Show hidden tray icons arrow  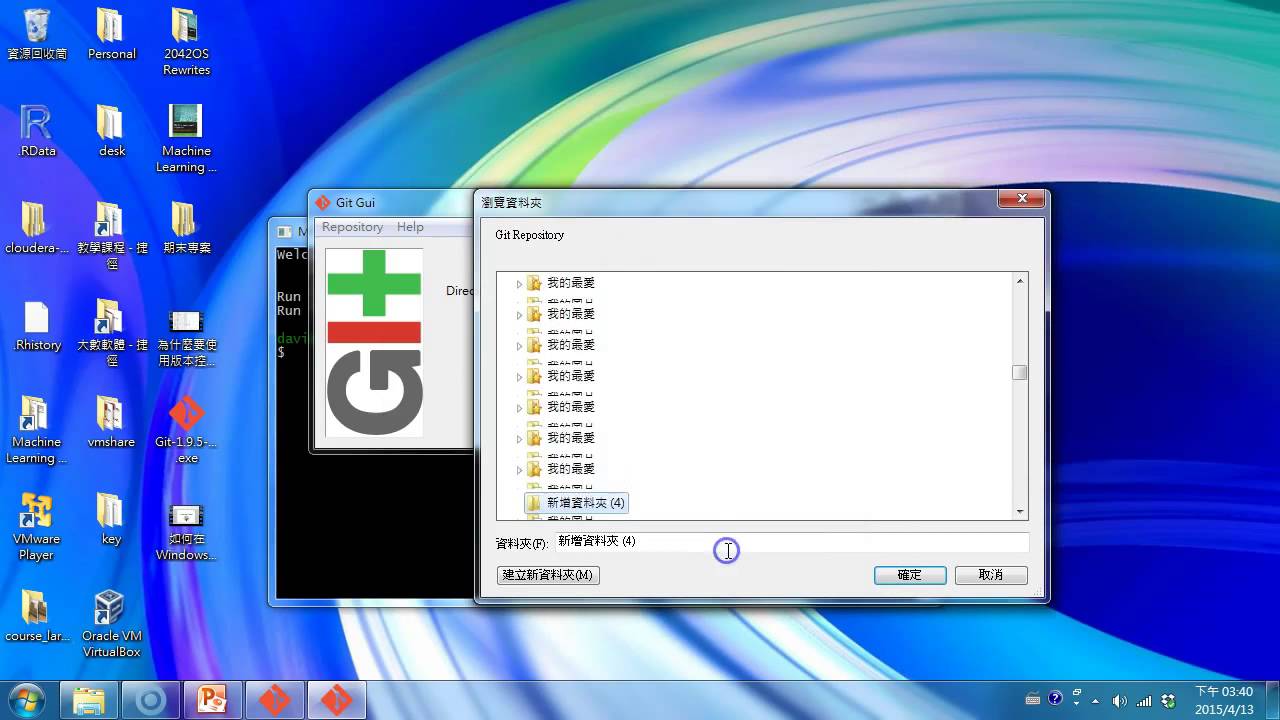tap(1096, 700)
